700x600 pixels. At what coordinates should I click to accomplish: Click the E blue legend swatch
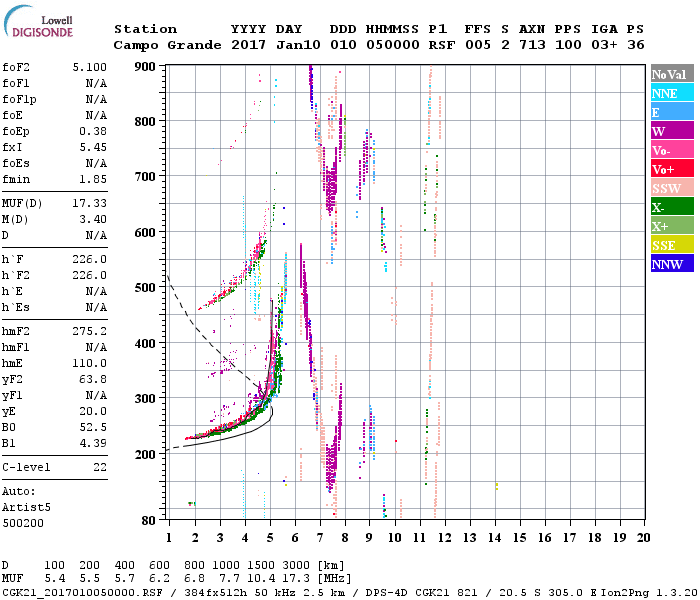click(x=672, y=112)
